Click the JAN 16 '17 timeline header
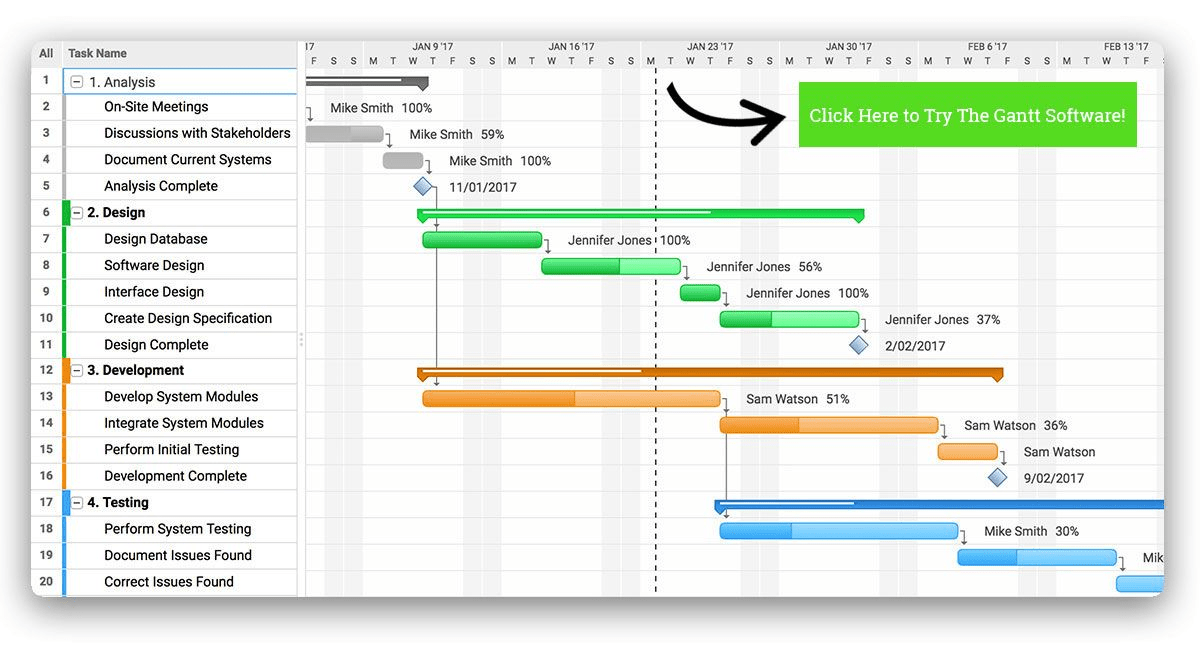The width and height of the screenshot is (1200, 650). pyautogui.click(x=571, y=45)
